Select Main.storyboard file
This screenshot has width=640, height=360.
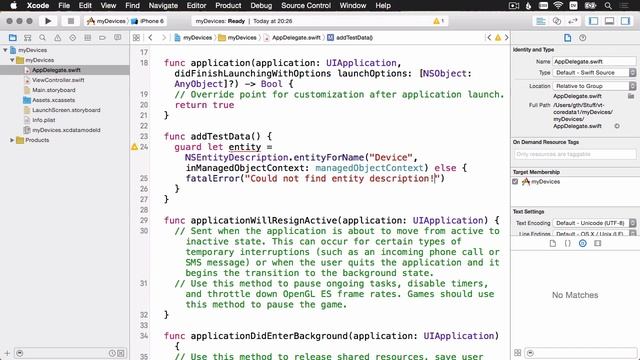coord(53,90)
